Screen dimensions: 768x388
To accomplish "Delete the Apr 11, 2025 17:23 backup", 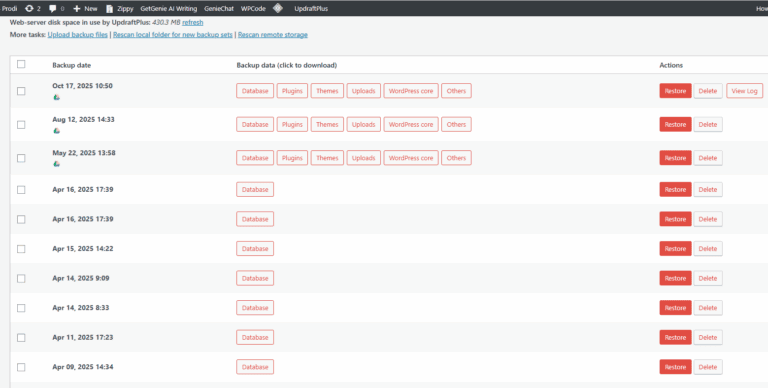I will (708, 337).
